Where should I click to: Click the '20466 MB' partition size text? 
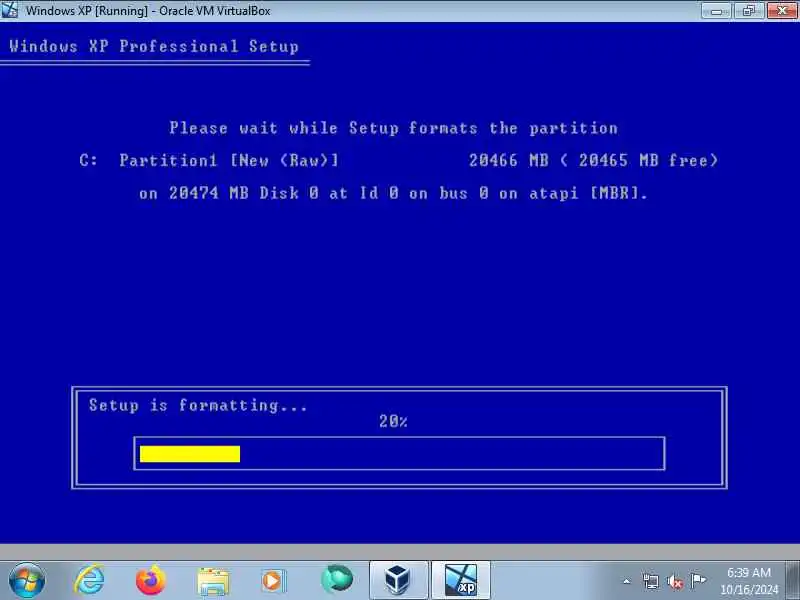pyautogui.click(x=509, y=160)
